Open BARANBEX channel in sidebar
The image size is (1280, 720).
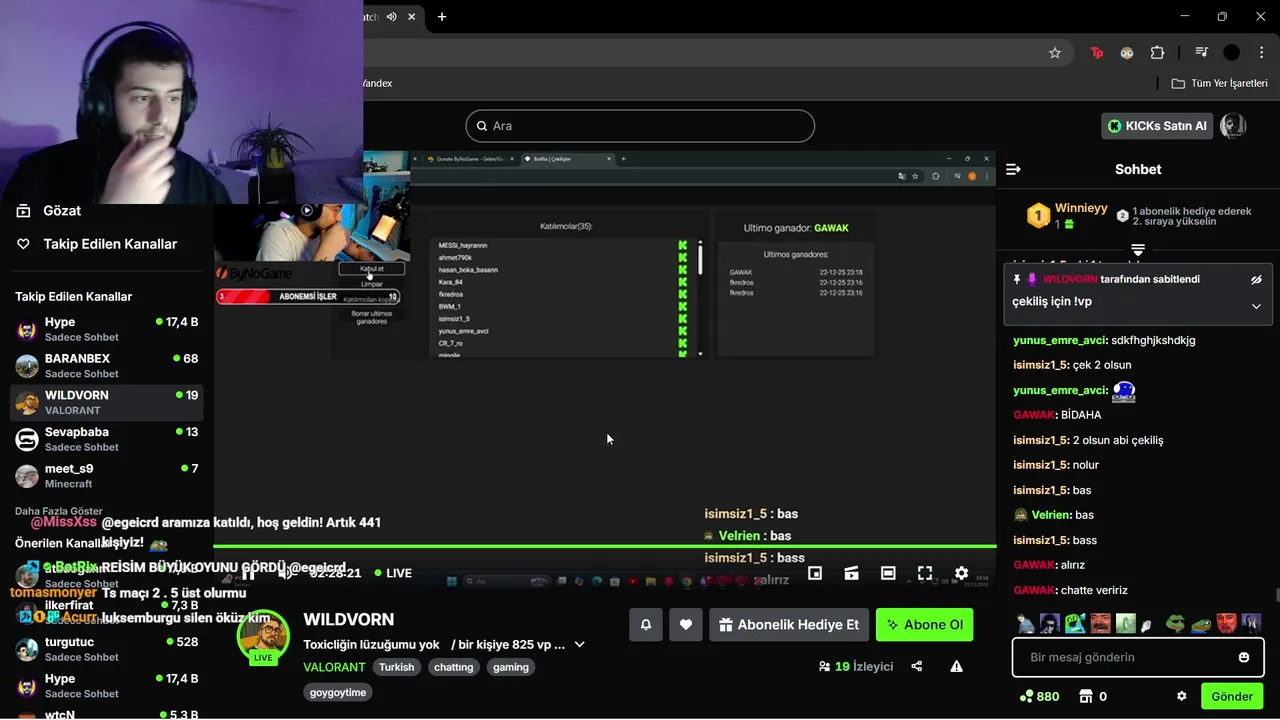pyautogui.click(x=107, y=365)
